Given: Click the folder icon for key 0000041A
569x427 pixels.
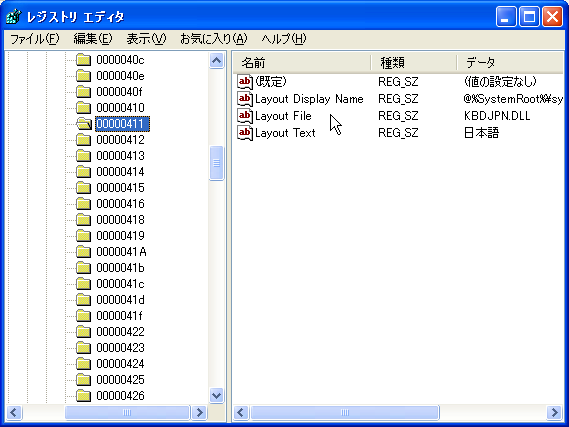Looking at the screenshot, I should 83,251.
